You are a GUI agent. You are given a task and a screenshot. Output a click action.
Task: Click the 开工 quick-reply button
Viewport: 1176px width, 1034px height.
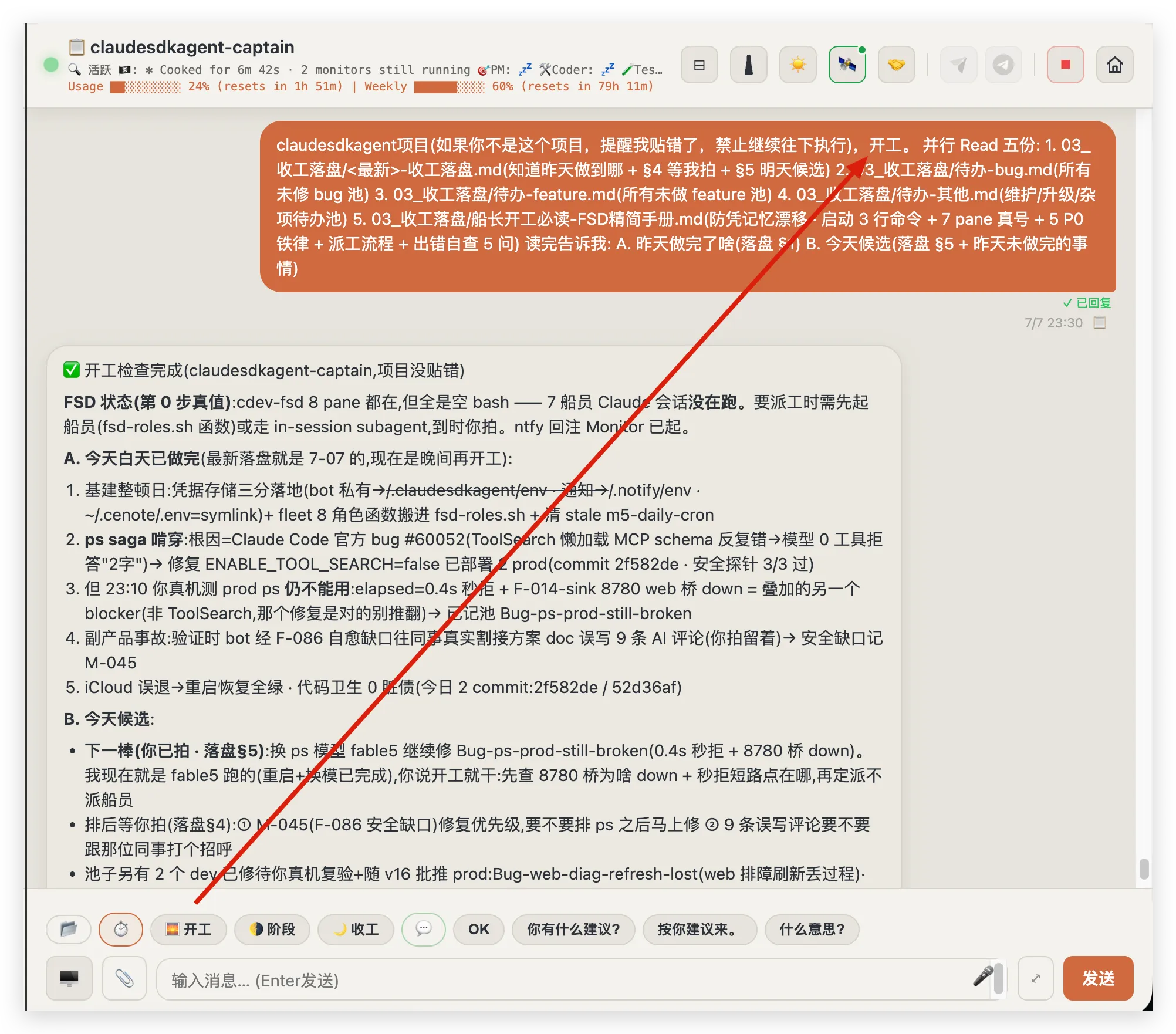click(188, 929)
